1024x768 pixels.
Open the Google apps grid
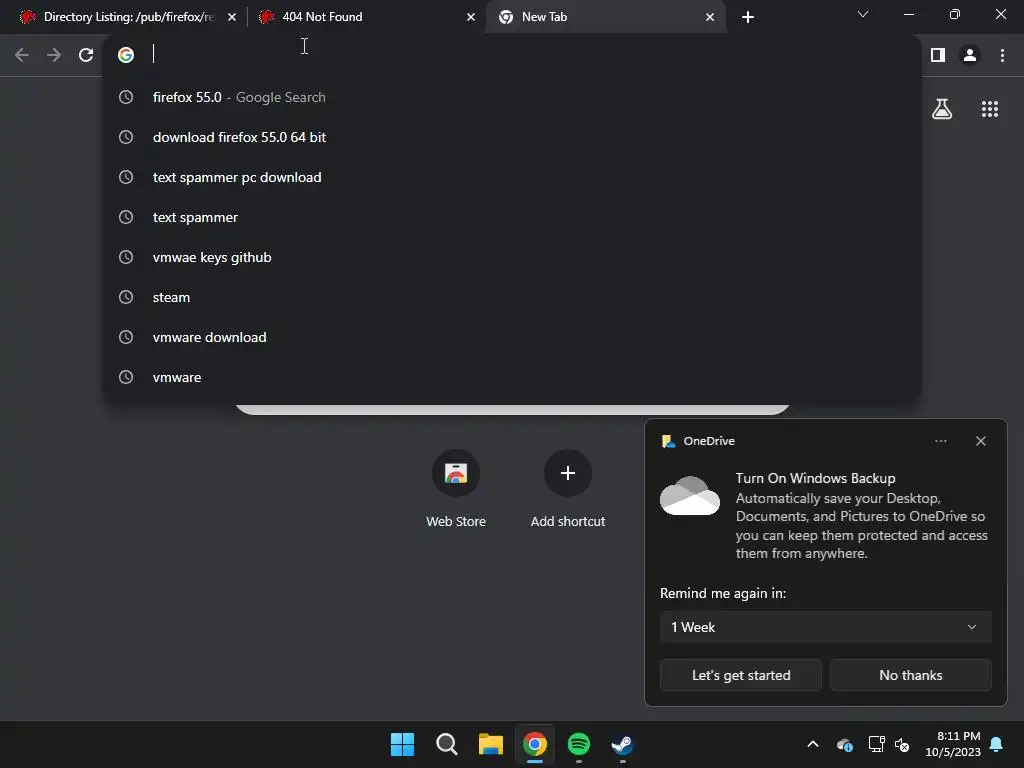point(990,109)
